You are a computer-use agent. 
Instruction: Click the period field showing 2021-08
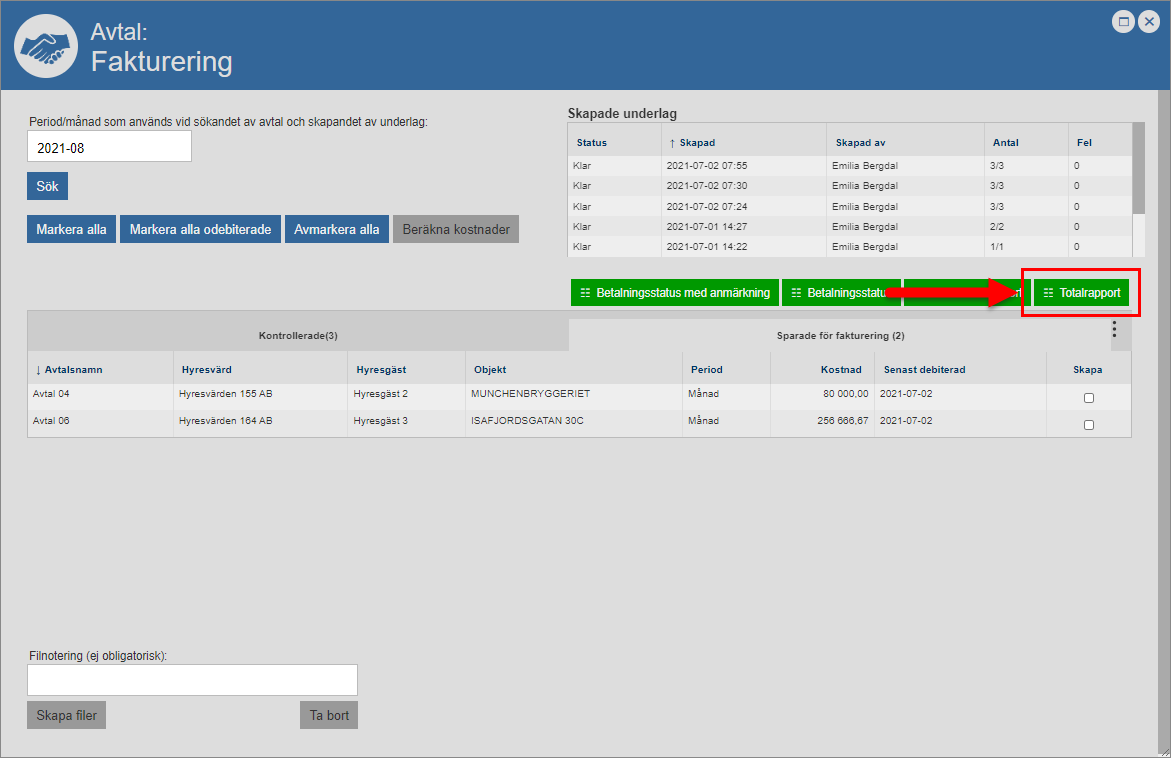109,147
